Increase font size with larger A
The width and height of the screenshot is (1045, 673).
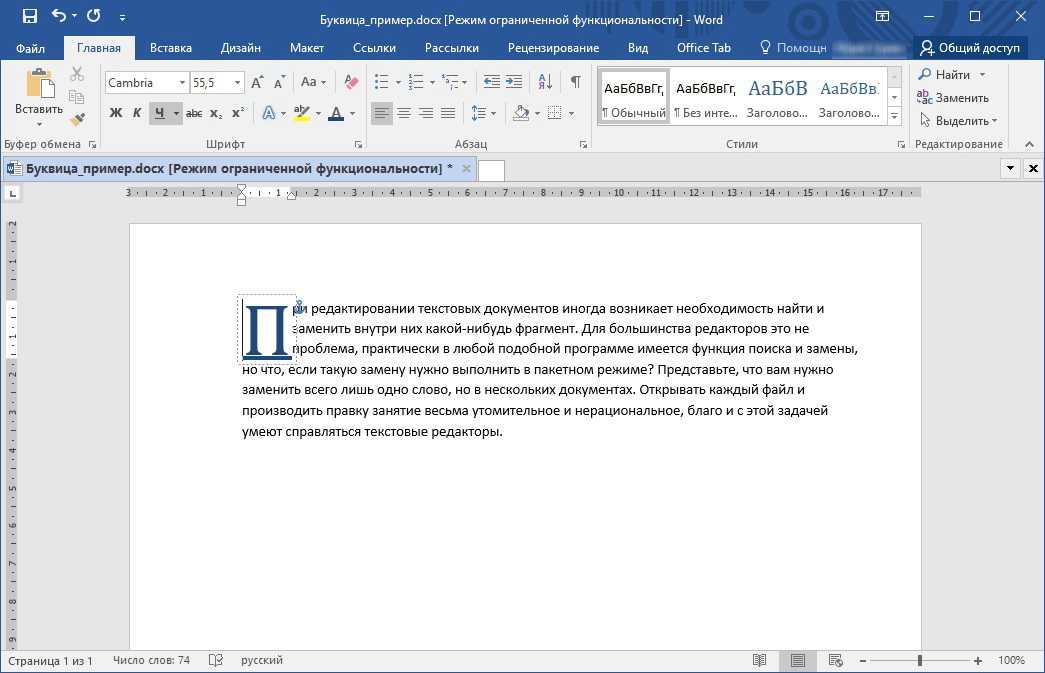click(x=257, y=83)
